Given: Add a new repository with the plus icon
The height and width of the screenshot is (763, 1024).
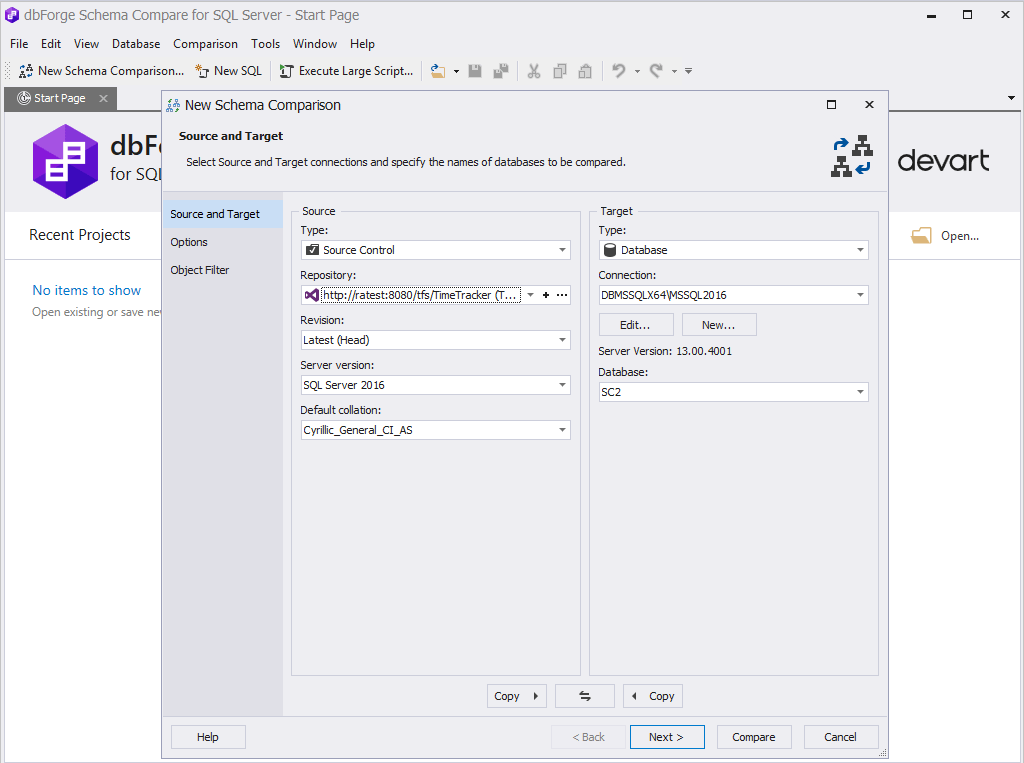Looking at the screenshot, I should (x=546, y=295).
